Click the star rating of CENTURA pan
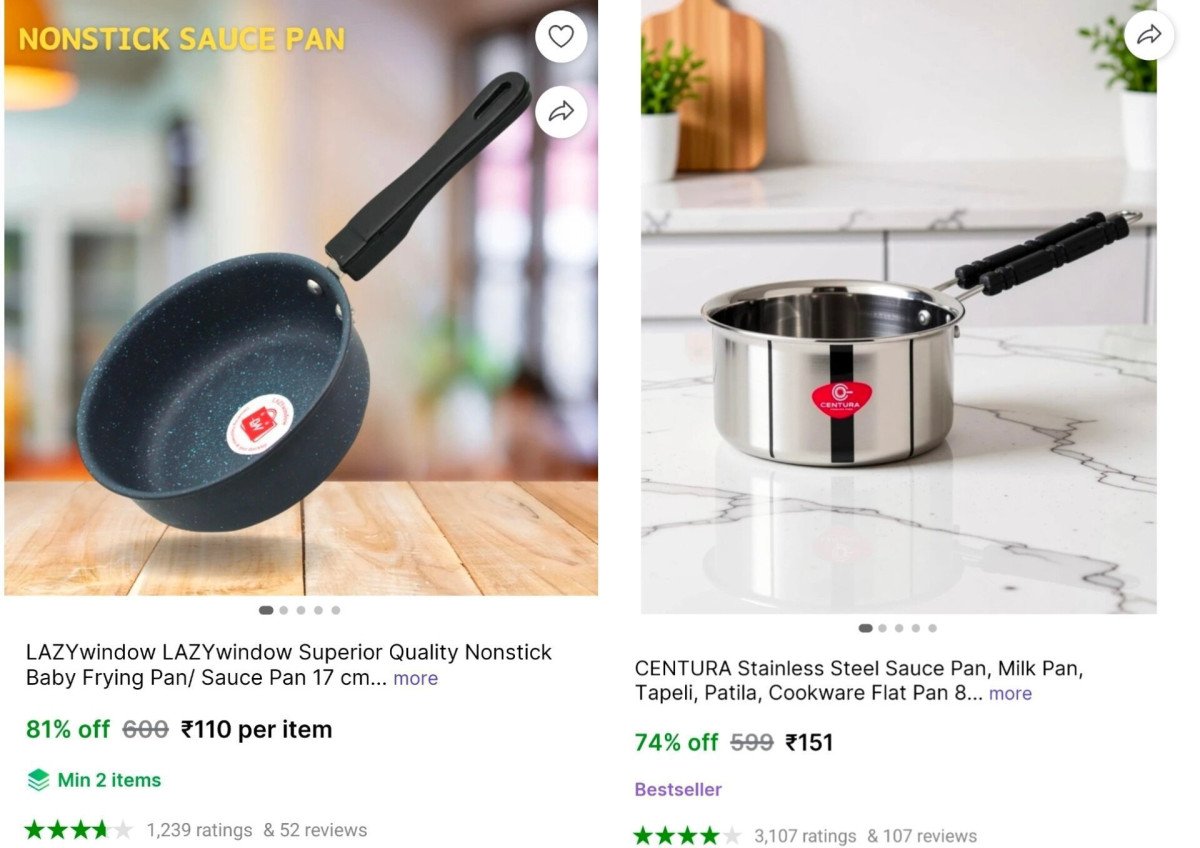The image size is (1200, 848). click(x=687, y=836)
